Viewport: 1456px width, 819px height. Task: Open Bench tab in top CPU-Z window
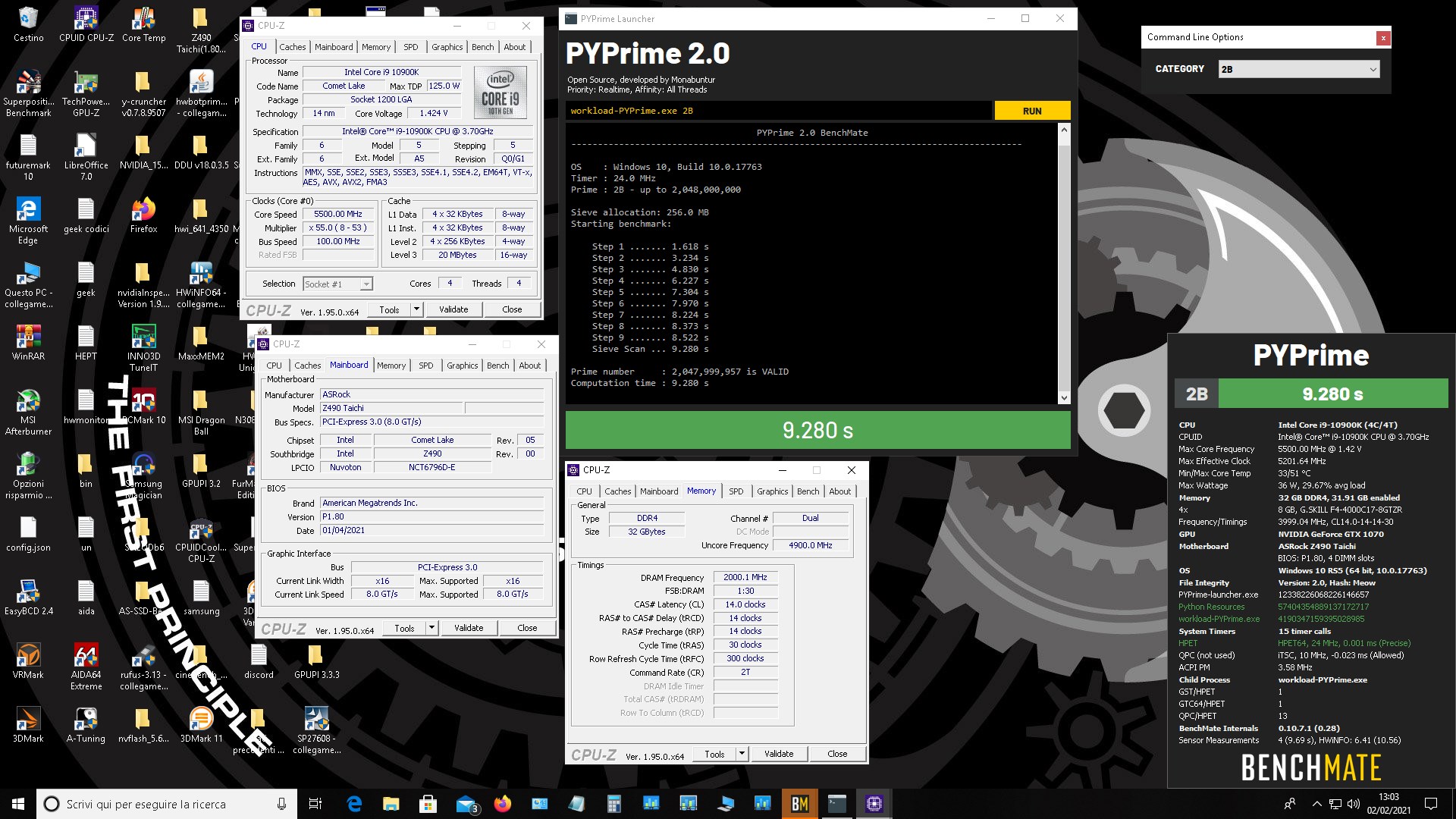[482, 47]
